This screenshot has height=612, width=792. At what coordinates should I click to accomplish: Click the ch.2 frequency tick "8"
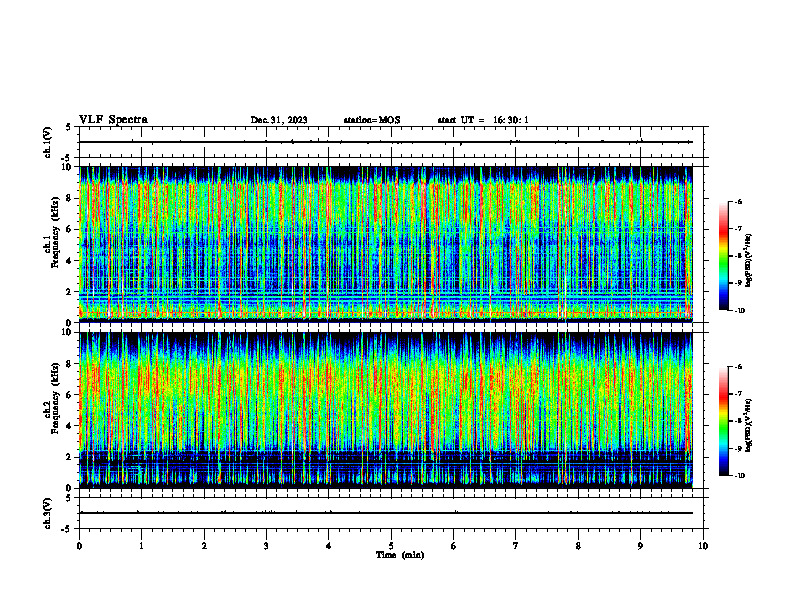[70, 364]
